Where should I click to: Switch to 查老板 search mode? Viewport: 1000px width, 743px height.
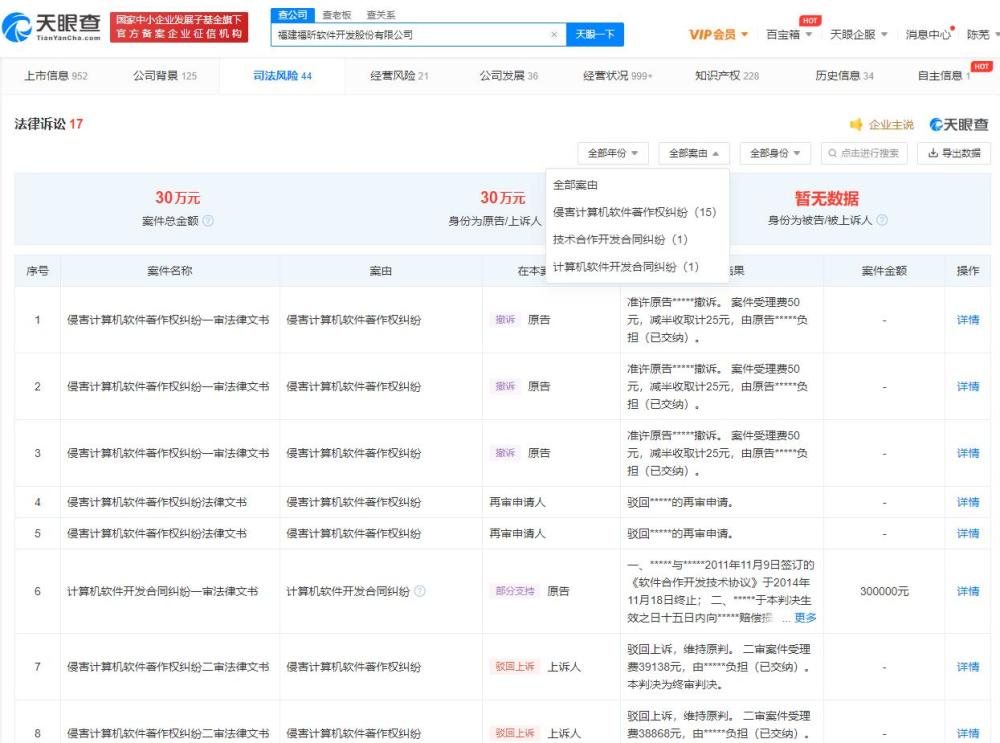[x=336, y=15]
